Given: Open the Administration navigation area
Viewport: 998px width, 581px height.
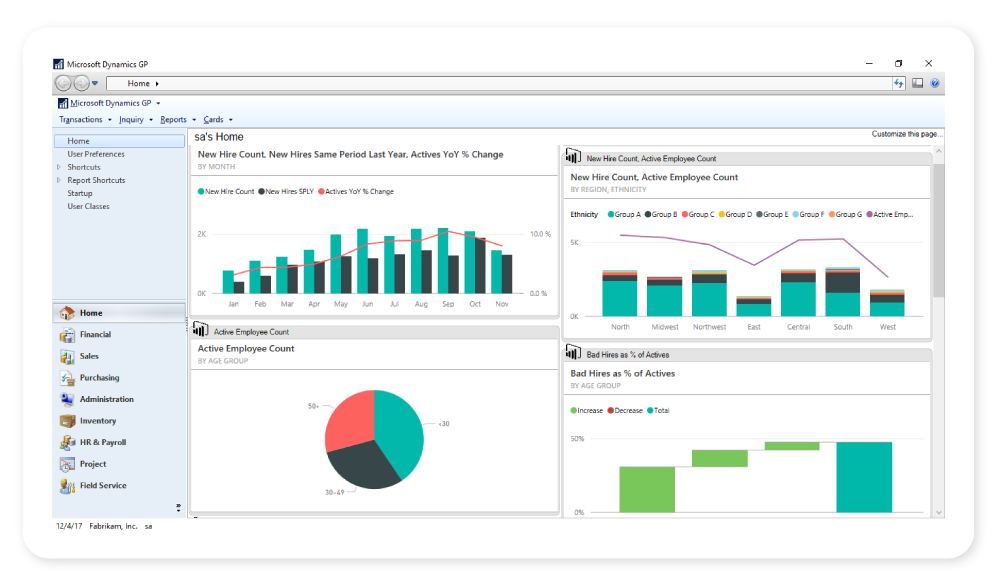Looking at the screenshot, I should [x=119, y=400].
